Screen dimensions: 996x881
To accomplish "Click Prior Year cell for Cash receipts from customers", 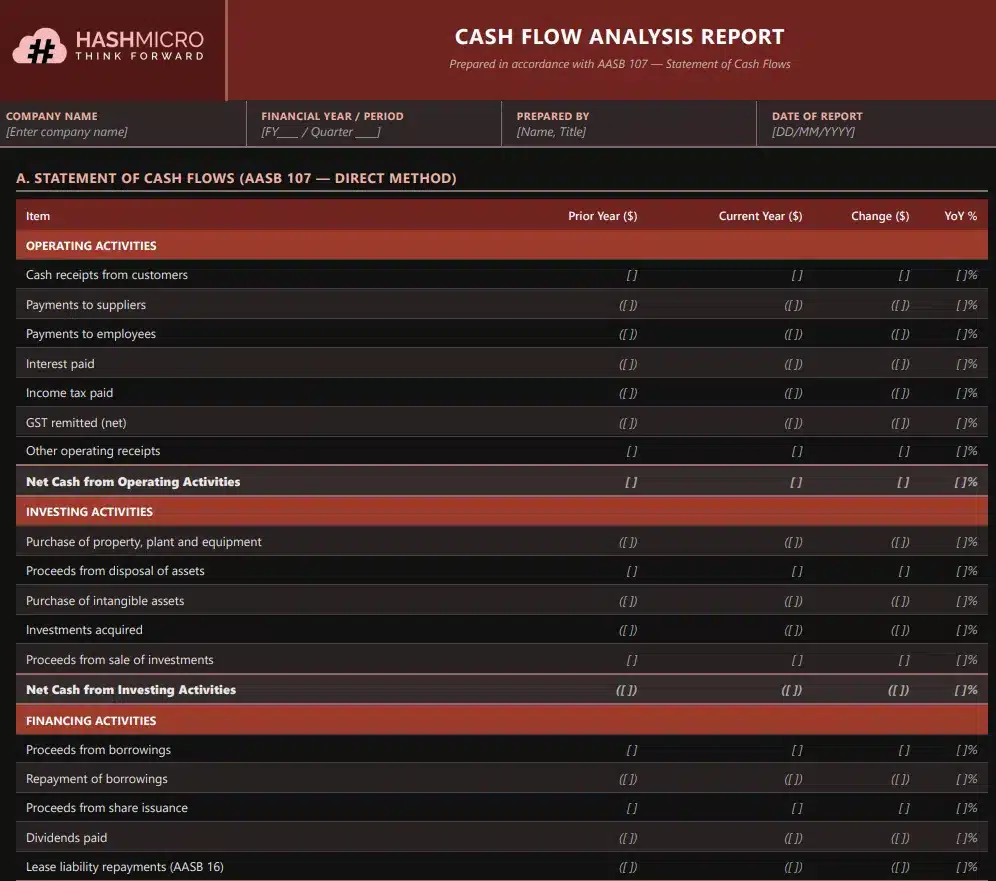I will 631,275.
